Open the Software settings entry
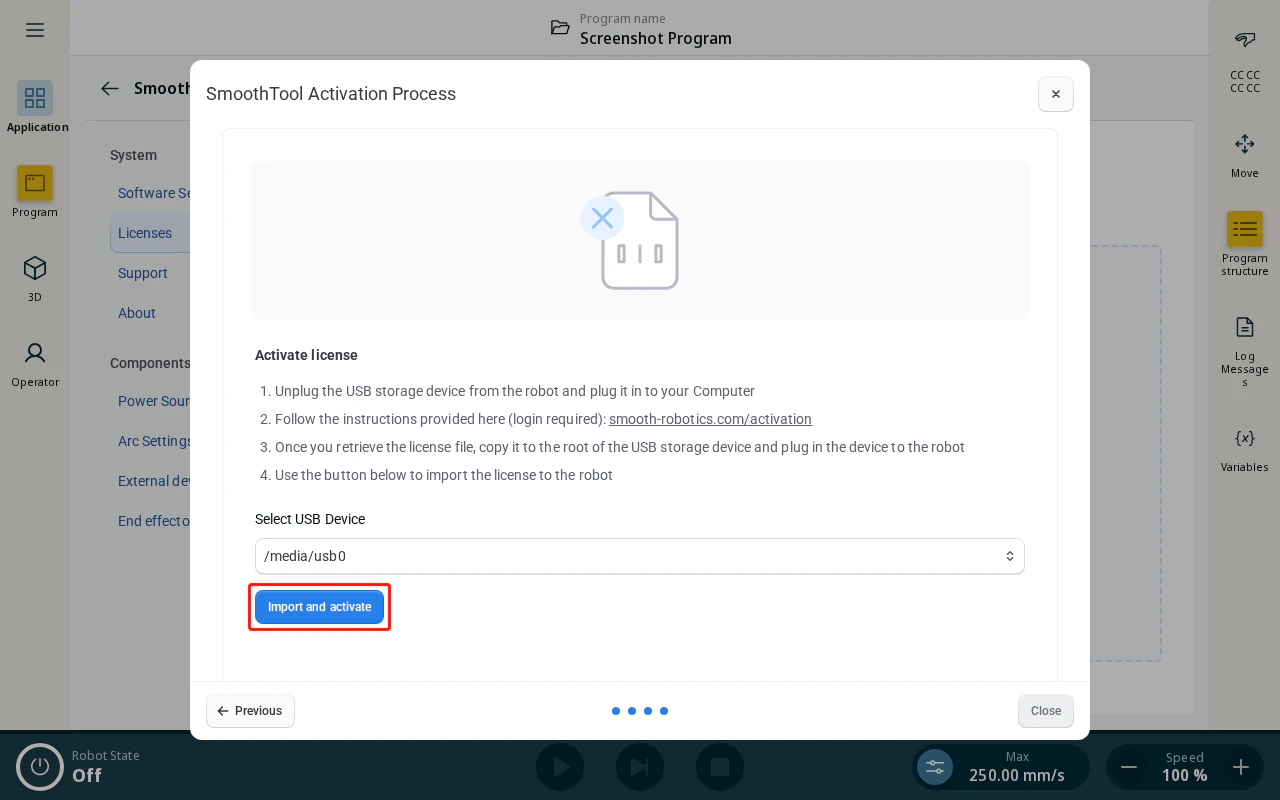This screenshot has height=800, width=1280. (x=154, y=193)
